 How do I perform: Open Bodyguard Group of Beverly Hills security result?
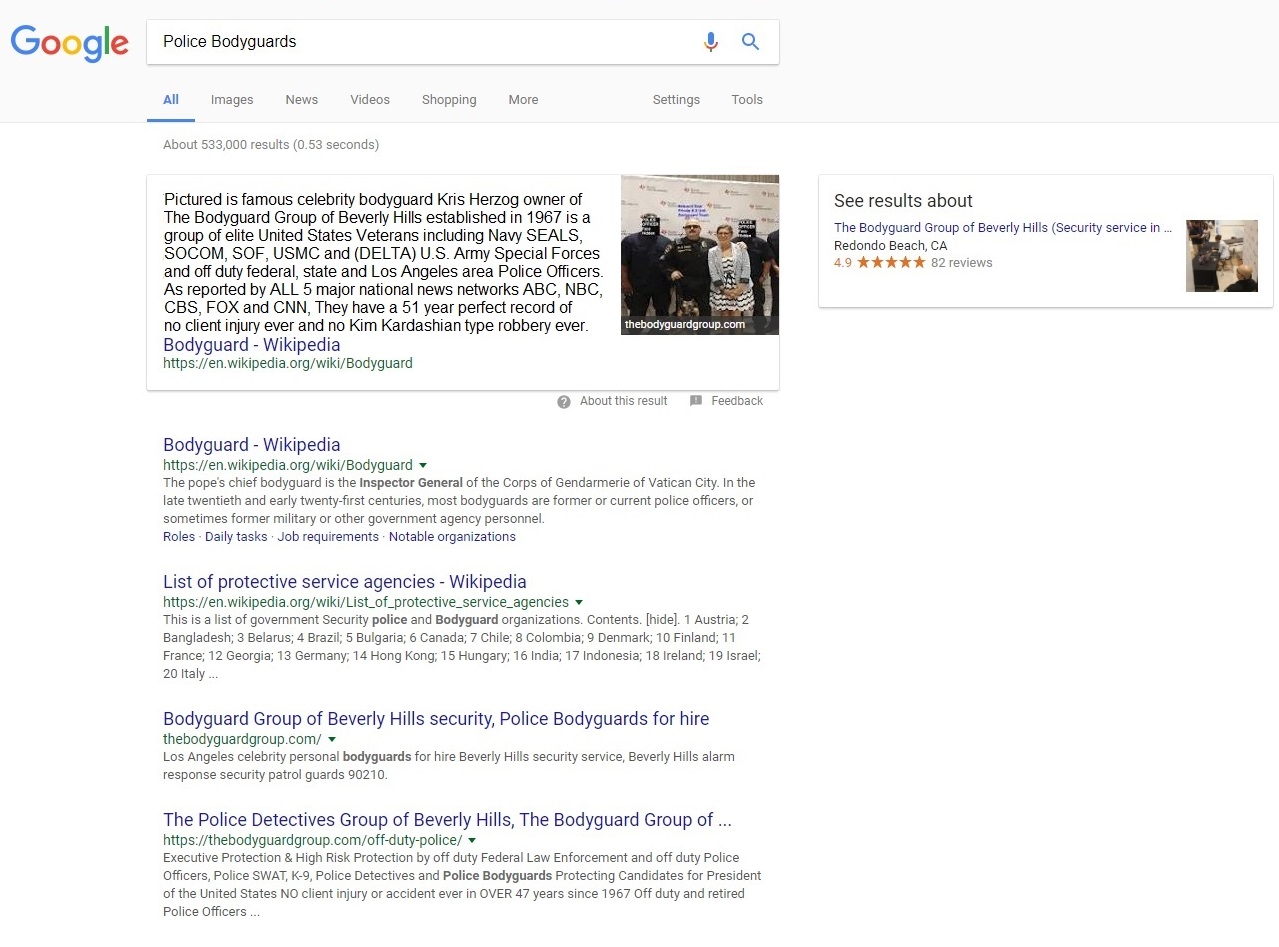click(x=436, y=719)
